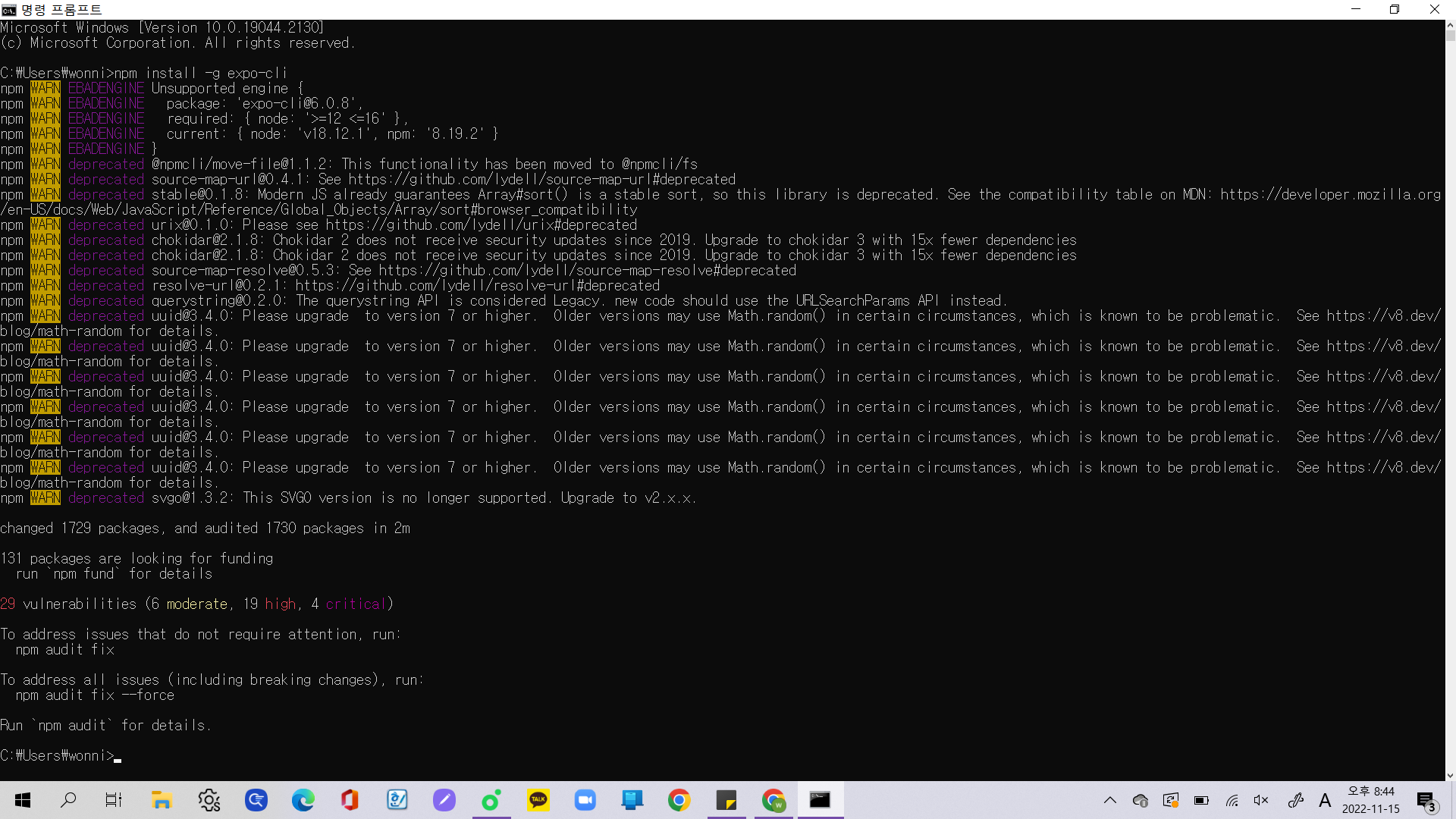Click the '131 packages are looking for funding' line

(136, 559)
